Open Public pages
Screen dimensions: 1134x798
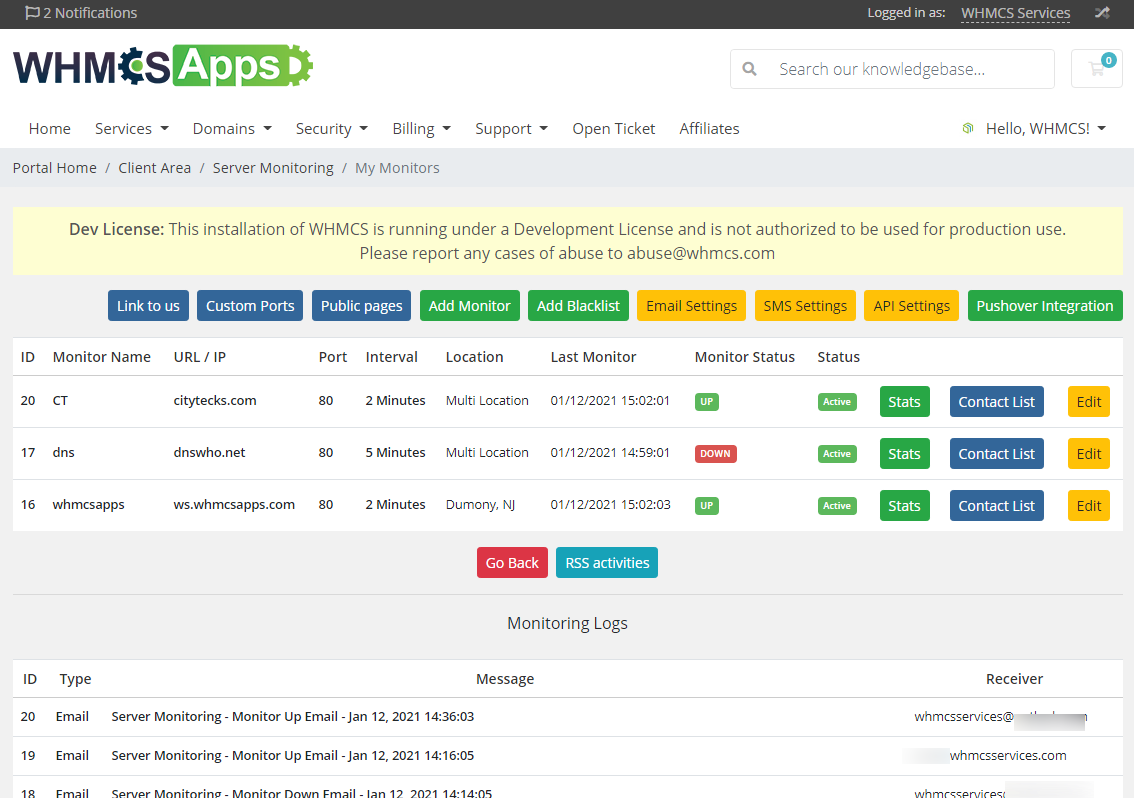362,305
